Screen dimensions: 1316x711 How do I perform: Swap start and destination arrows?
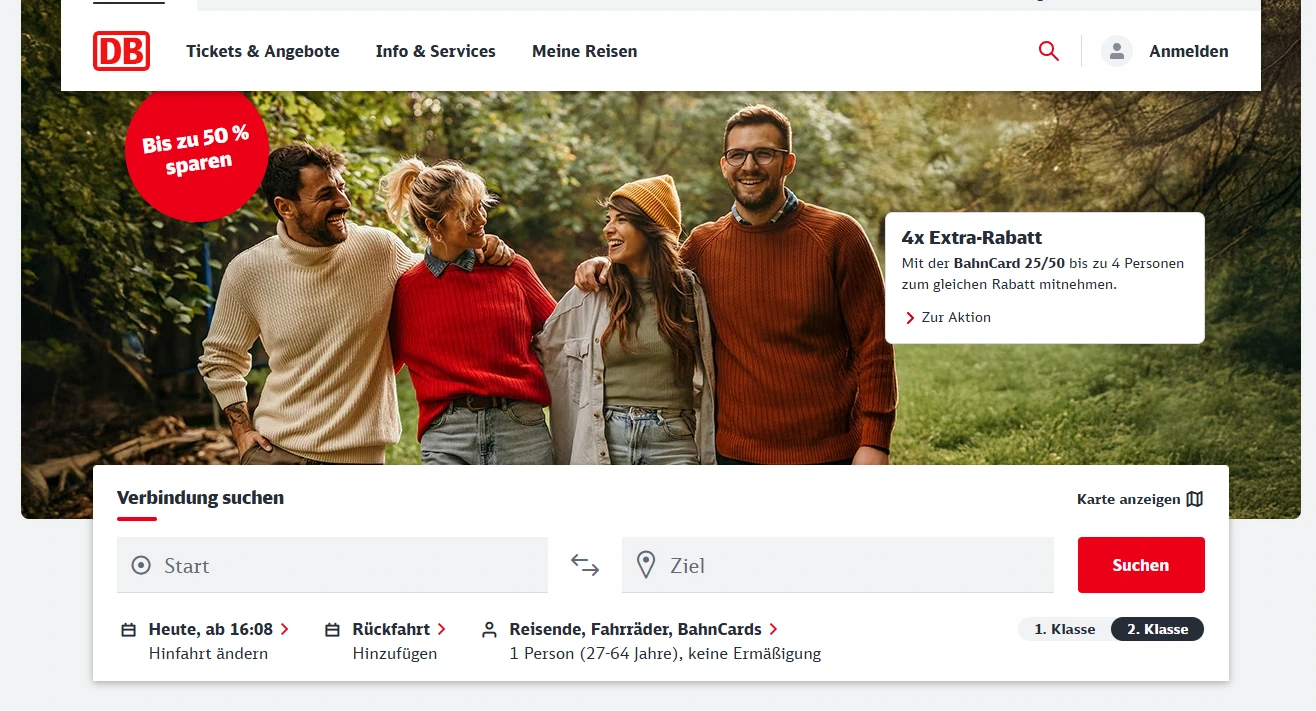pos(585,565)
